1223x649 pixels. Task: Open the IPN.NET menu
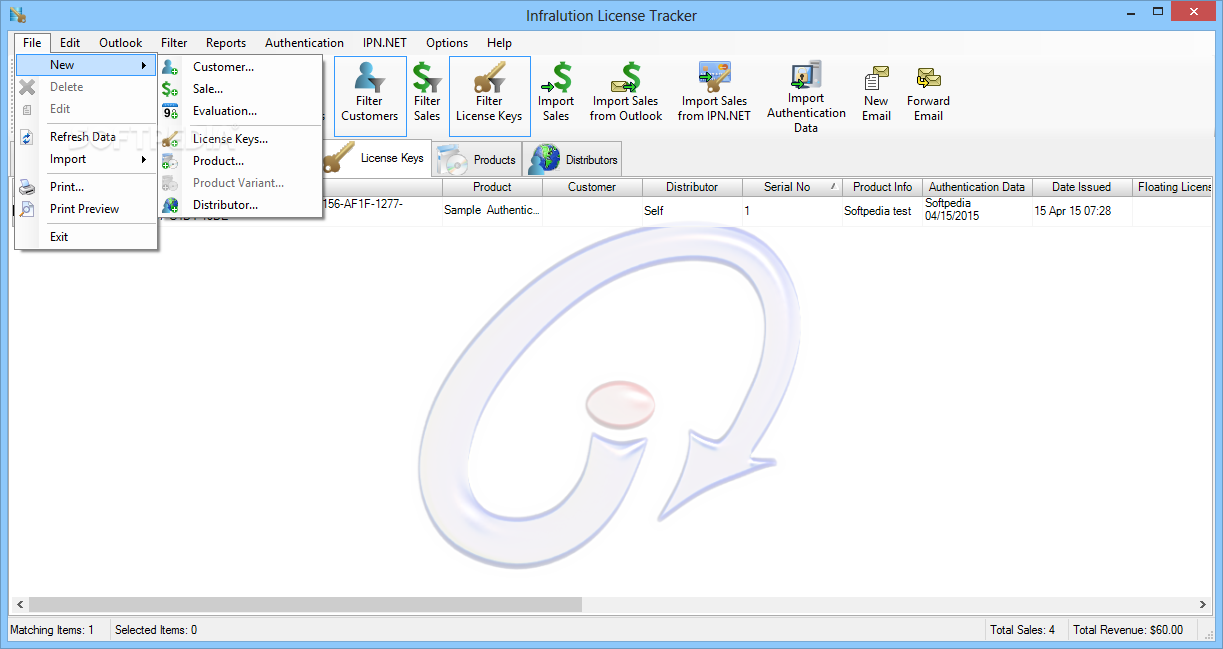click(385, 43)
